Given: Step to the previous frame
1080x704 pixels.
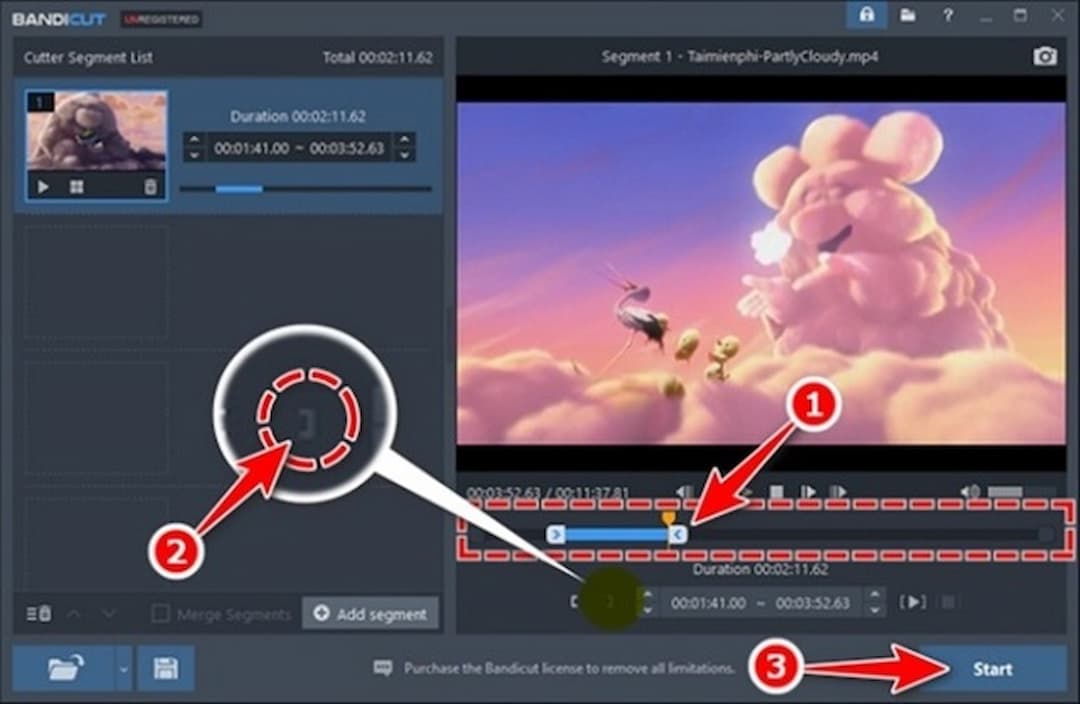Looking at the screenshot, I should pyautogui.click(x=684, y=492).
